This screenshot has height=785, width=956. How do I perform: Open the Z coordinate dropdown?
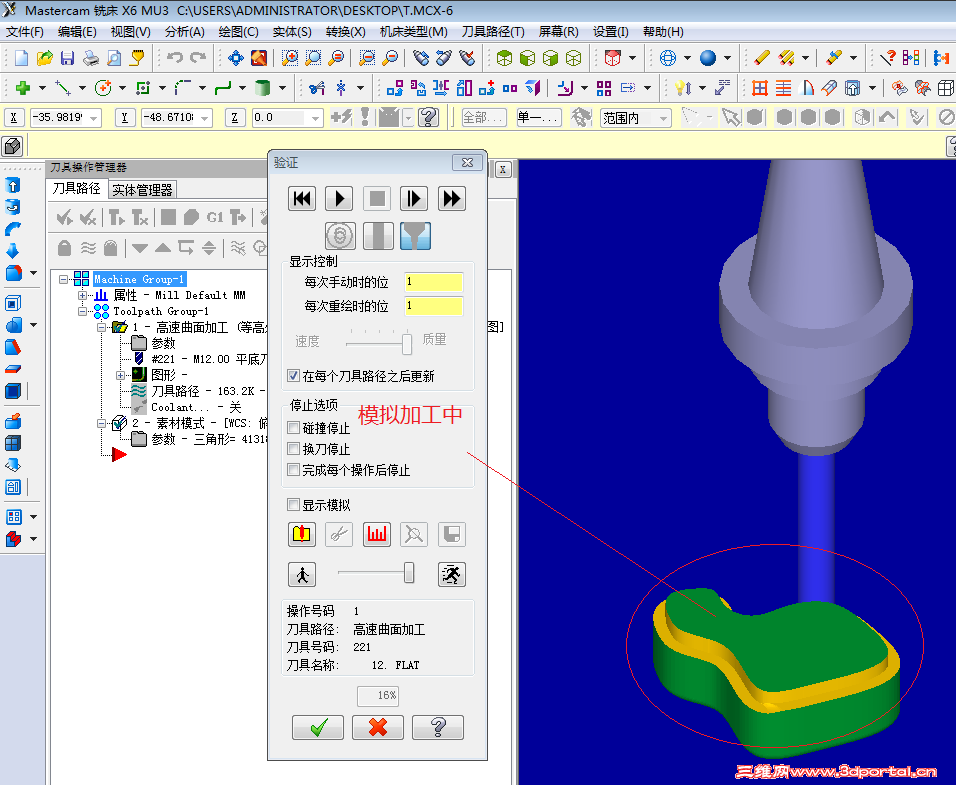[315, 118]
